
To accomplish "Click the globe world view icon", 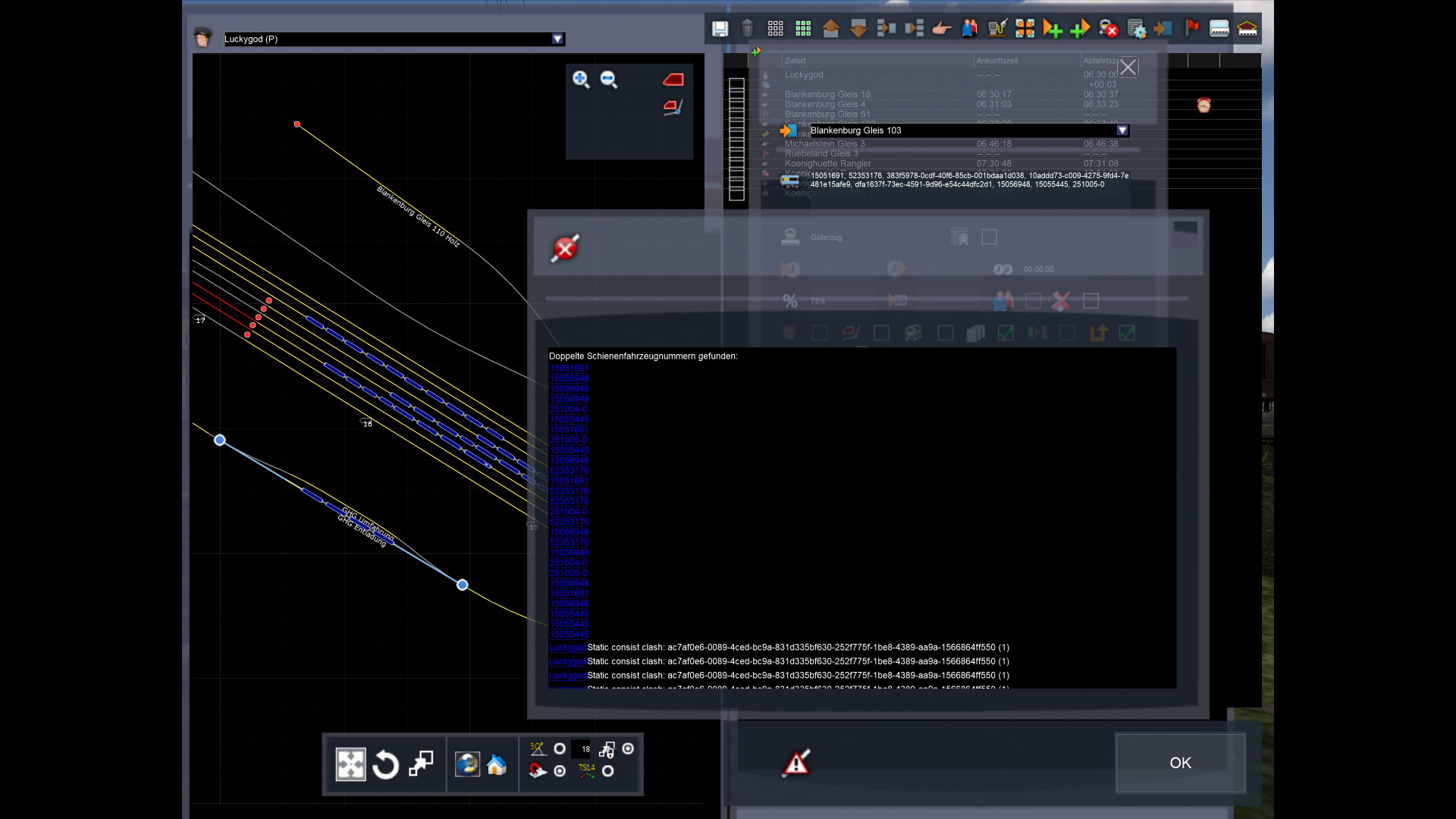I will coord(467,764).
